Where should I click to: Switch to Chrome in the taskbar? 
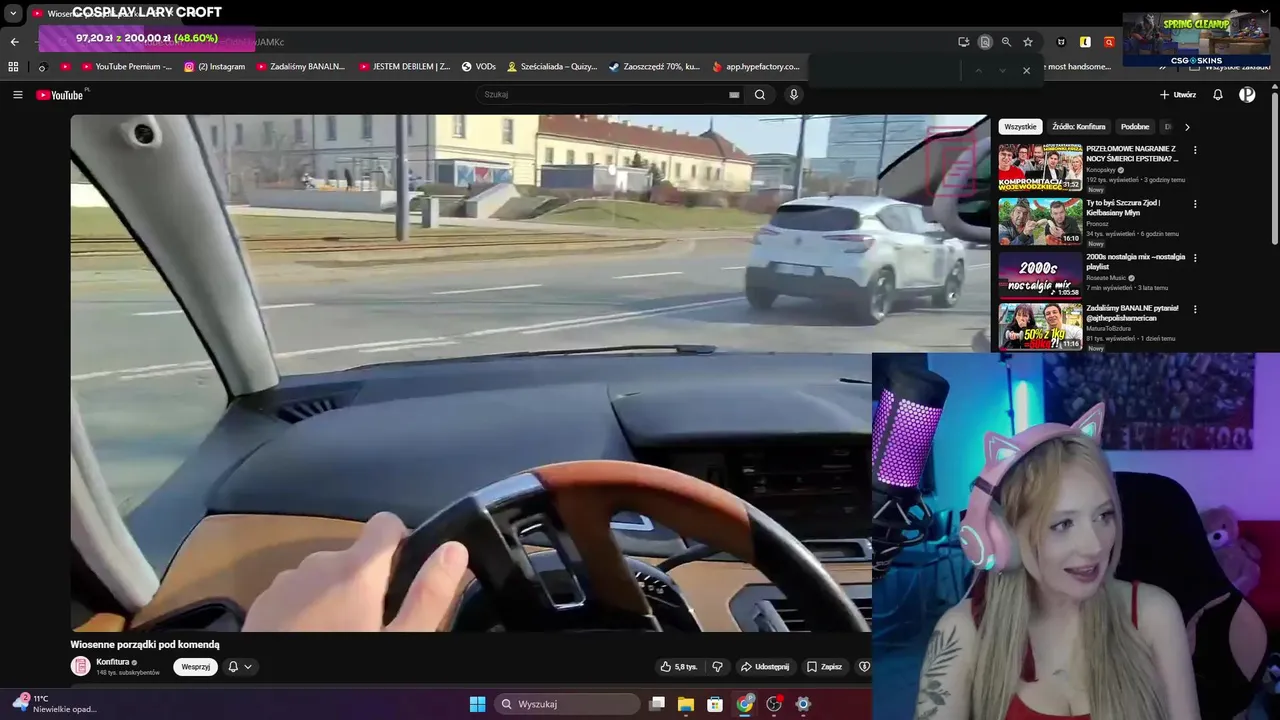pyautogui.click(x=745, y=704)
